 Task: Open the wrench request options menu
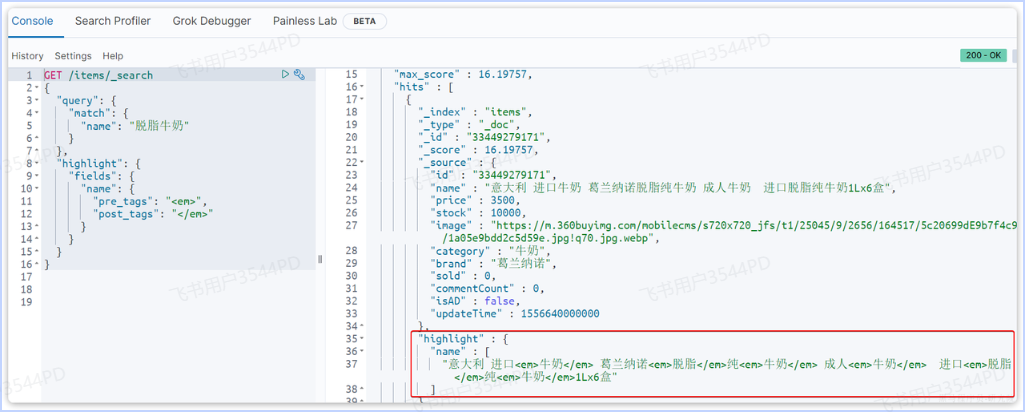pyautogui.click(x=300, y=75)
